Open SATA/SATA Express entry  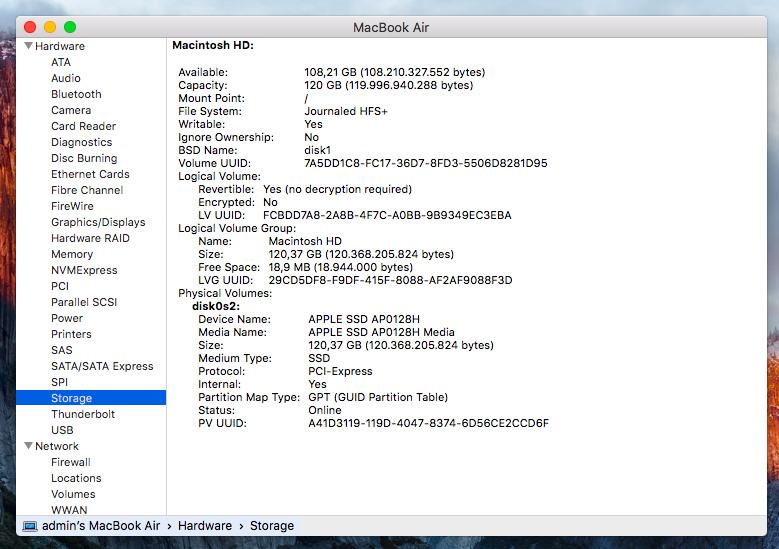coord(102,366)
